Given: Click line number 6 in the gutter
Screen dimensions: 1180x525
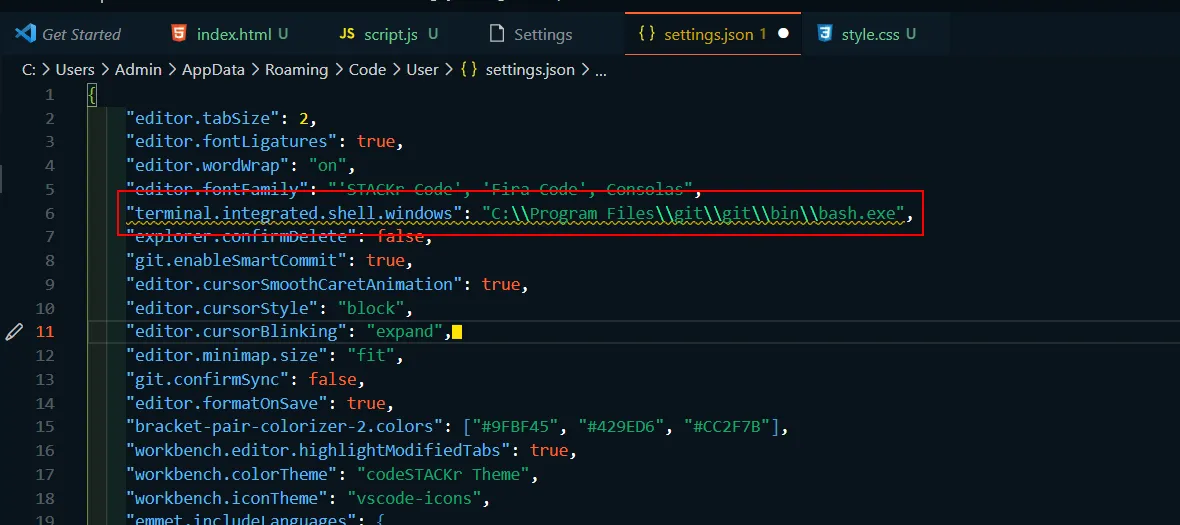Looking at the screenshot, I should [x=50, y=213].
